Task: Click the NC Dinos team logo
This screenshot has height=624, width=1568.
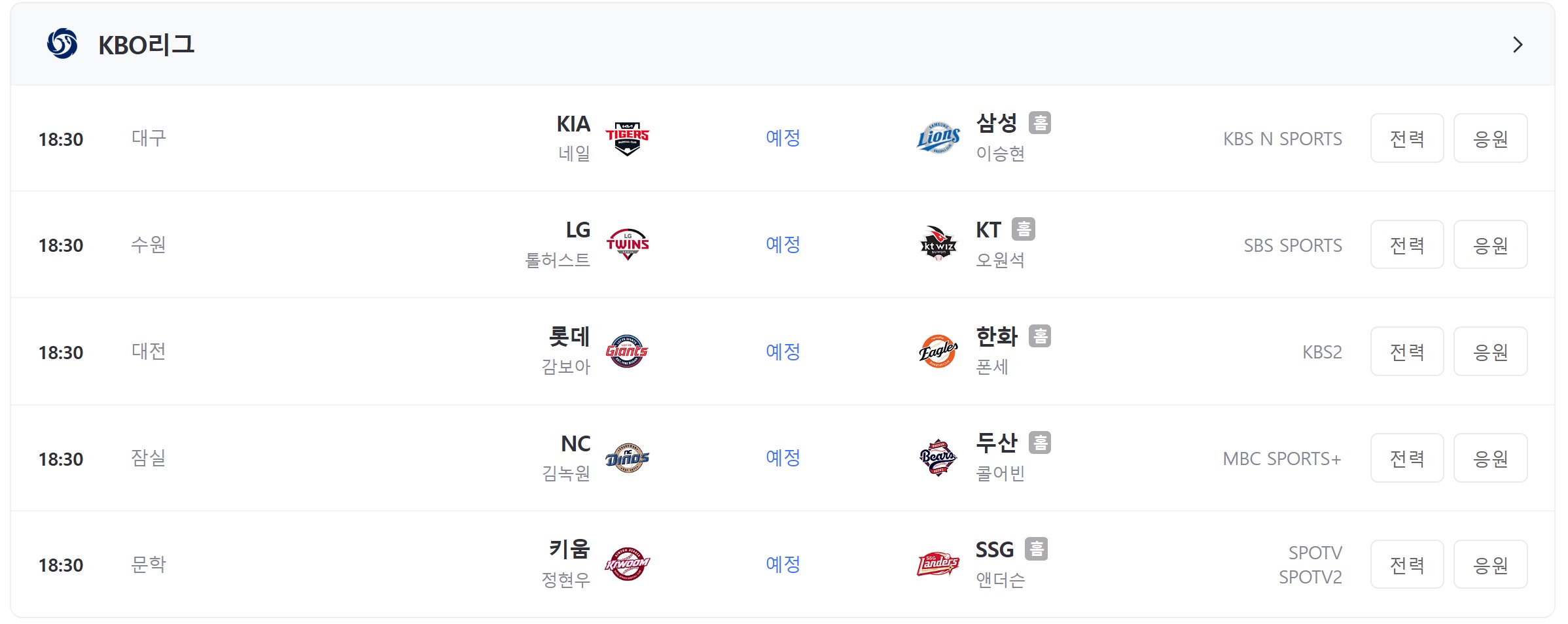Action: click(627, 458)
